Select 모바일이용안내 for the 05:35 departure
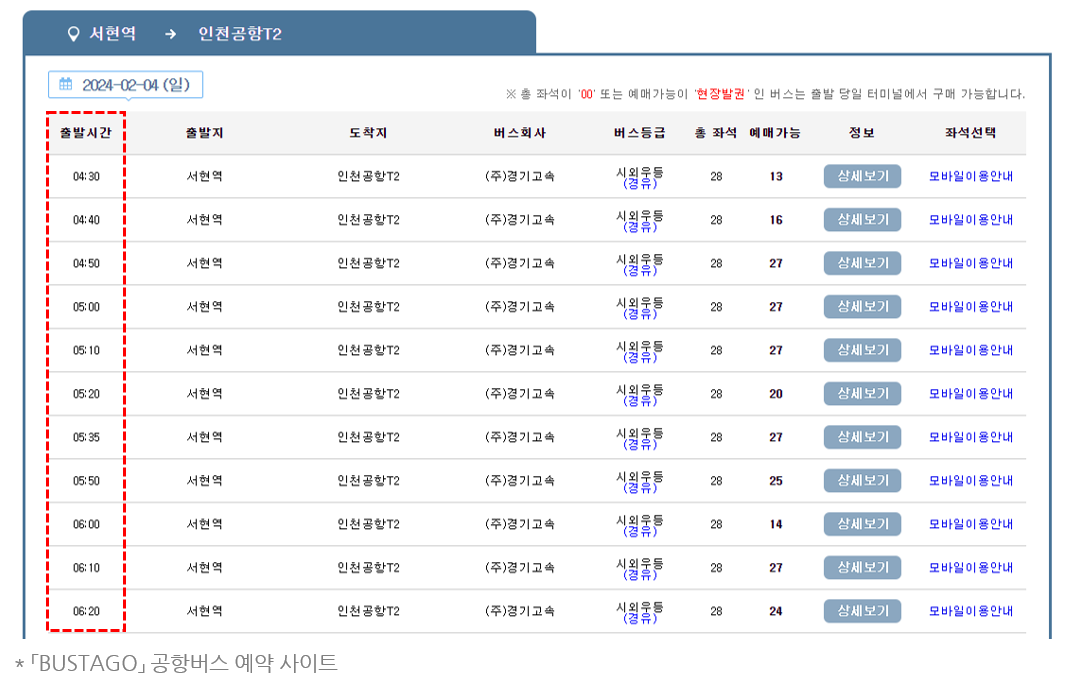Viewport: 1065px width, 688px height. [971, 437]
